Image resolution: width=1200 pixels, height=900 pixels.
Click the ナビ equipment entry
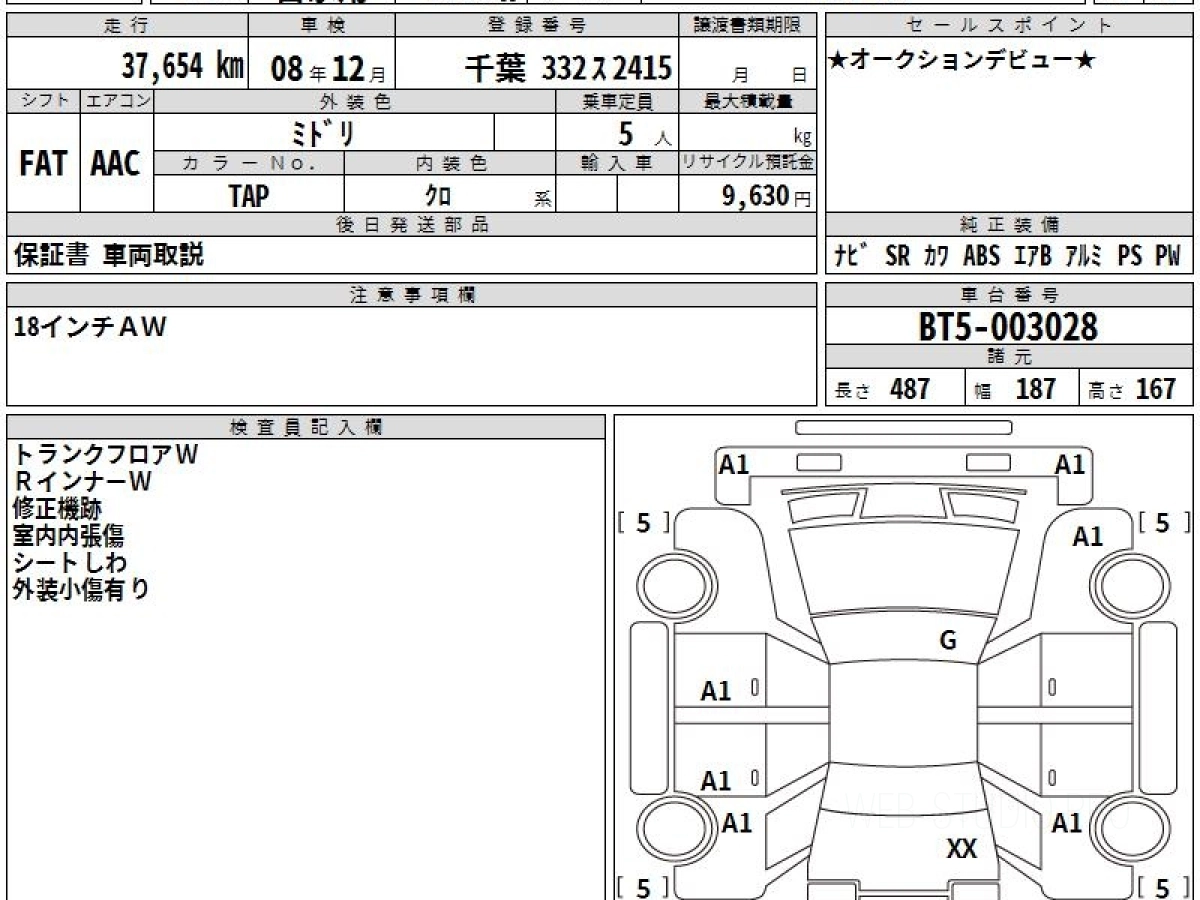[x=852, y=256]
